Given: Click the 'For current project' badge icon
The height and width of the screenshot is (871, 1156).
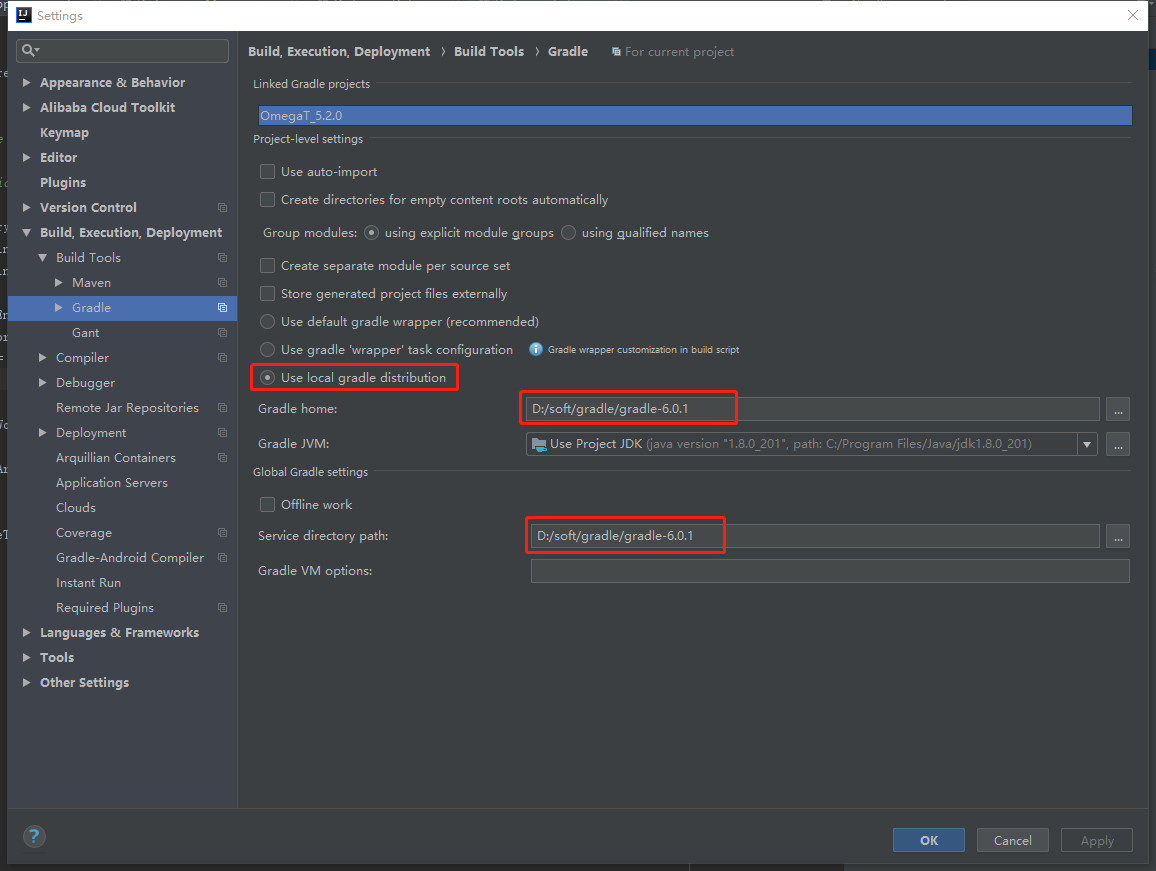Looking at the screenshot, I should [x=616, y=51].
